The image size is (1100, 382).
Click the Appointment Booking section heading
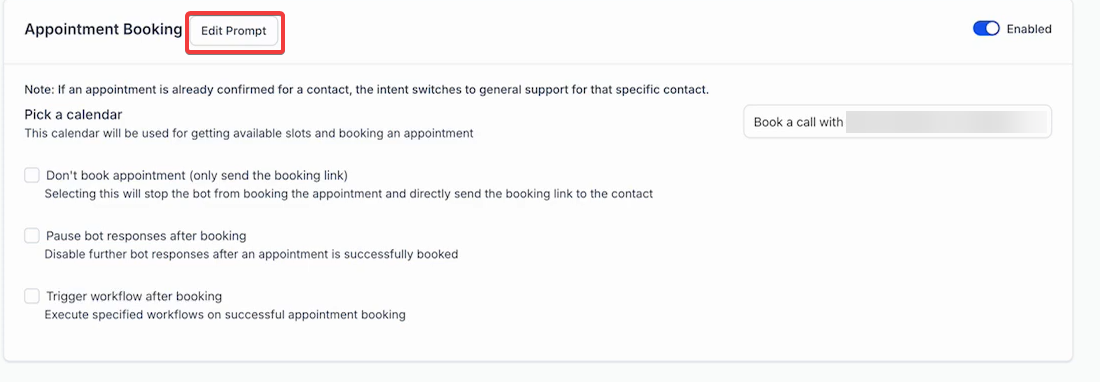pyautogui.click(x=103, y=29)
